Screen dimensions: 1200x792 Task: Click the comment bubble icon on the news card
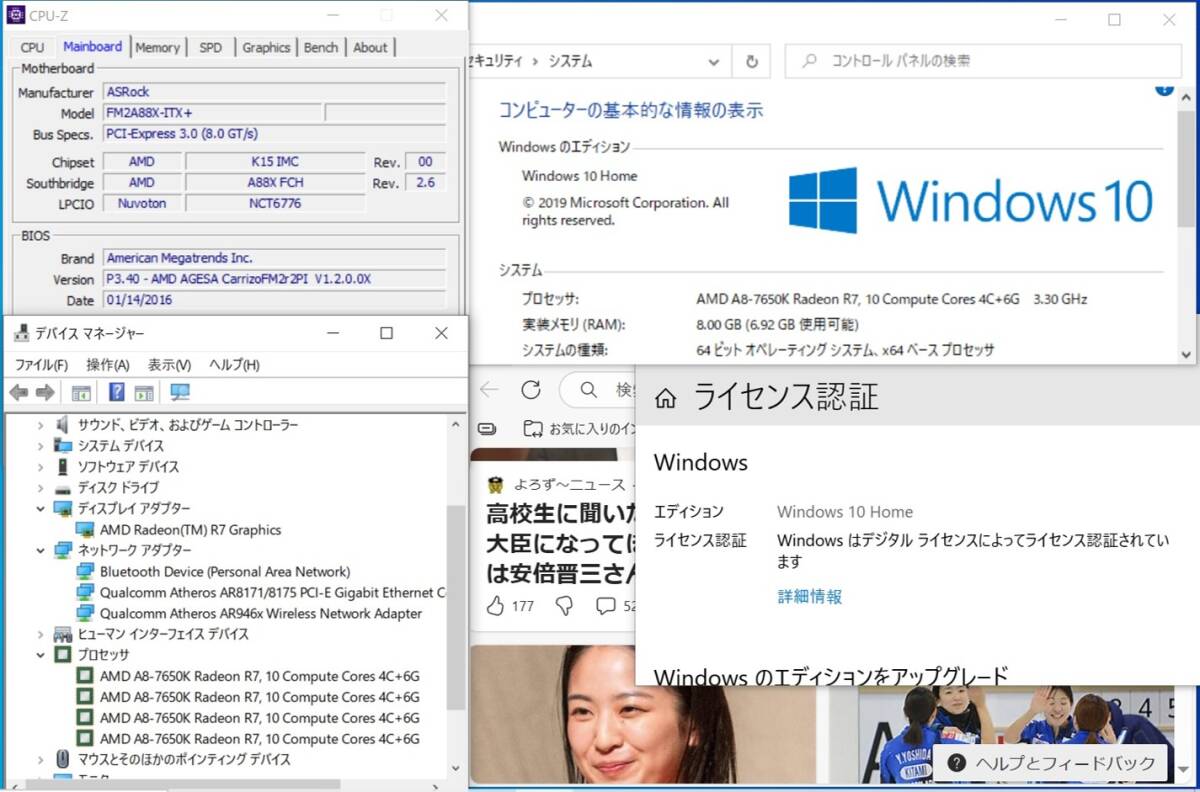[605, 605]
